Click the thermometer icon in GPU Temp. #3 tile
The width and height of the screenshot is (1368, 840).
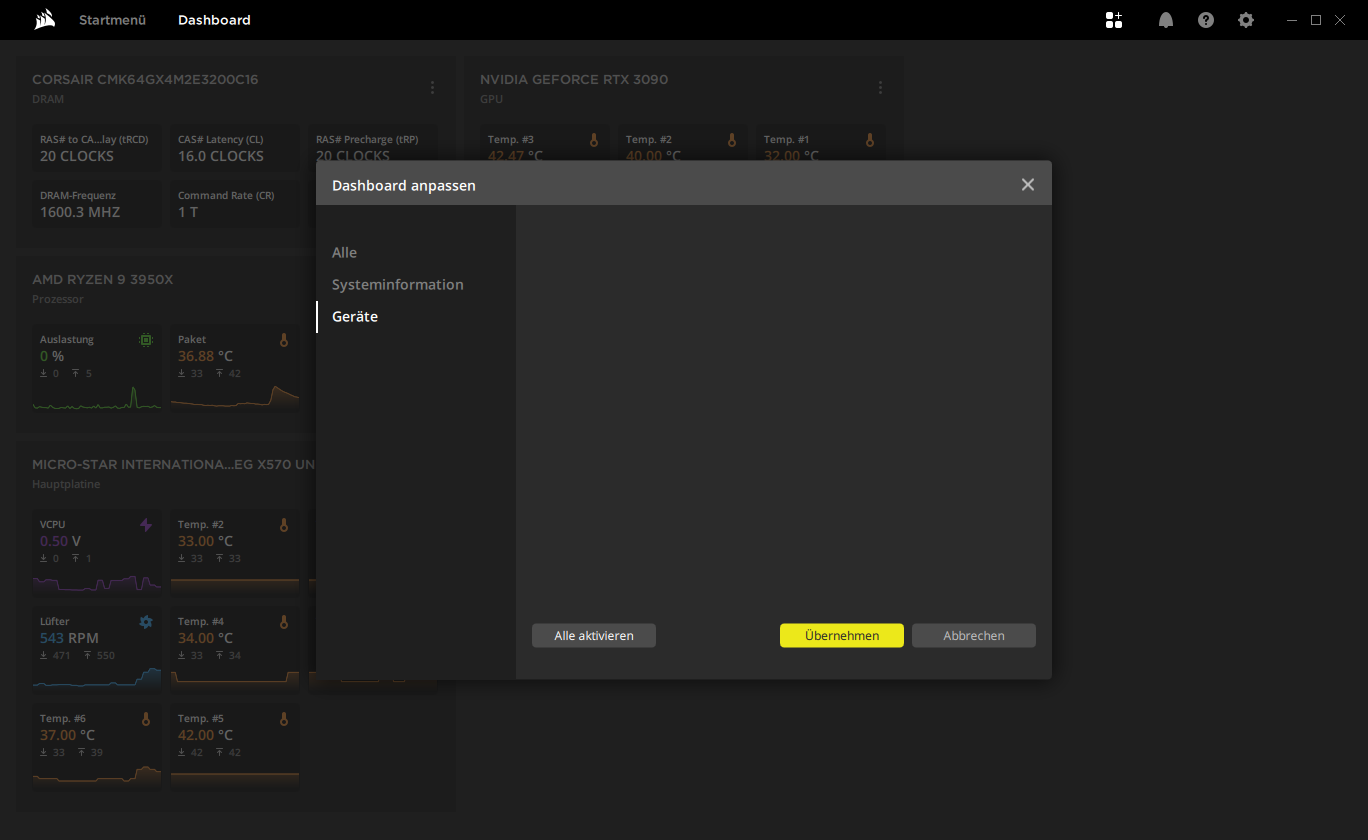click(594, 140)
